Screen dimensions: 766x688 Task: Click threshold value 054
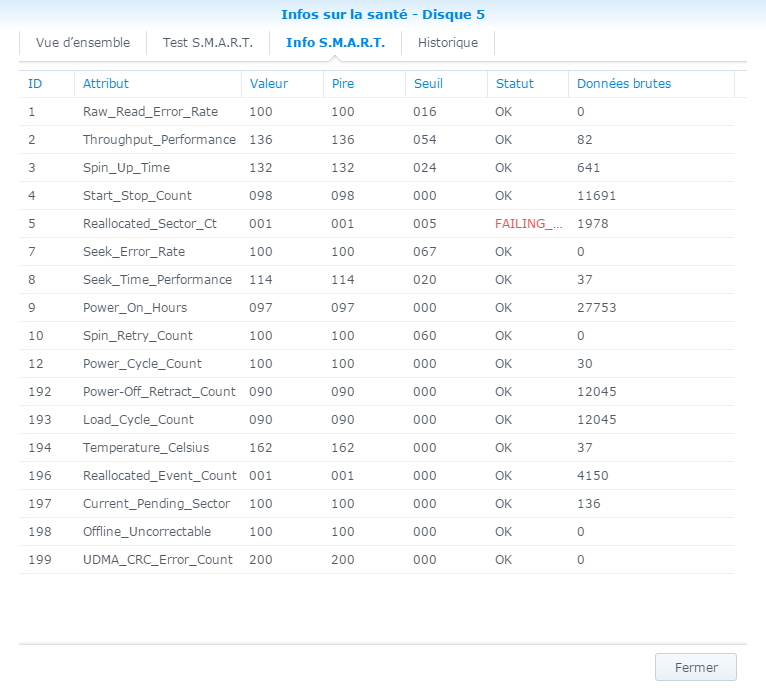(425, 140)
